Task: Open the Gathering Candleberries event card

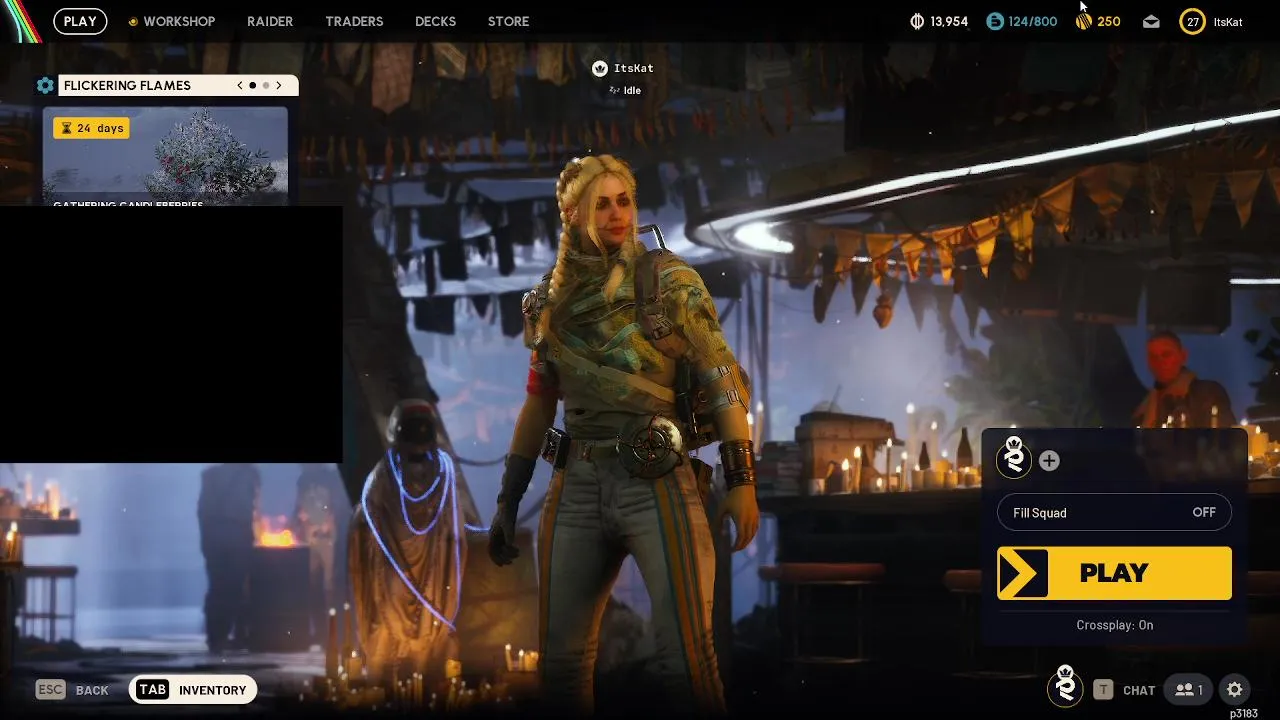Action: point(165,157)
